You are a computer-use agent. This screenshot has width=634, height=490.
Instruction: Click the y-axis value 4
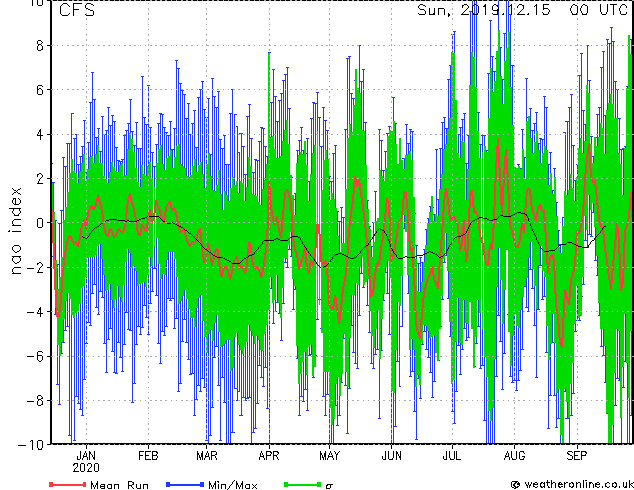(x=39, y=135)
